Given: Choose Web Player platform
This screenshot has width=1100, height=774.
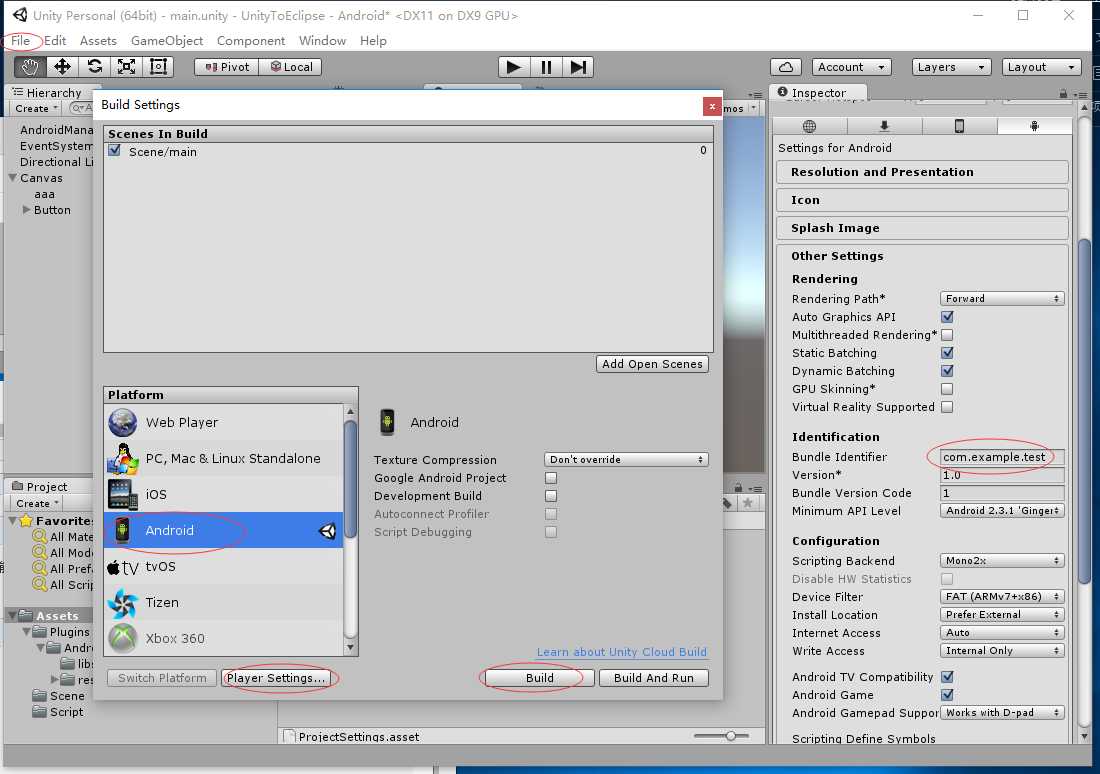Looking at the screenshot, I should [224, 422].
